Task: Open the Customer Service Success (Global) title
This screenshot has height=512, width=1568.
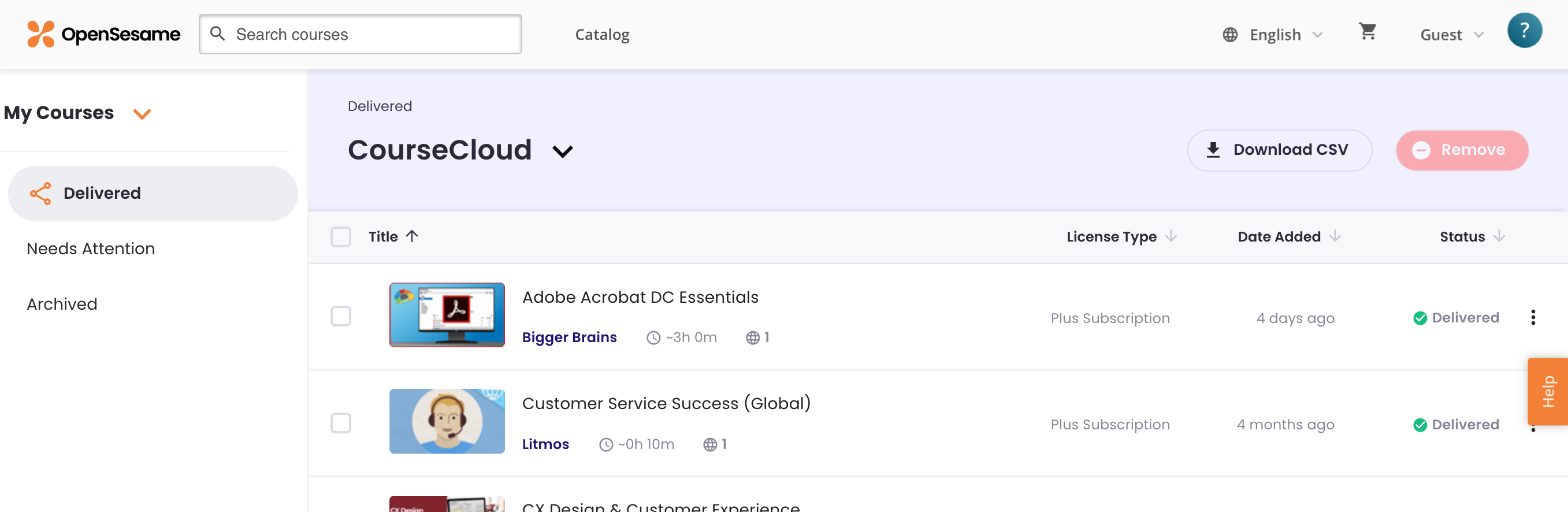Action: tap(667, 403)
